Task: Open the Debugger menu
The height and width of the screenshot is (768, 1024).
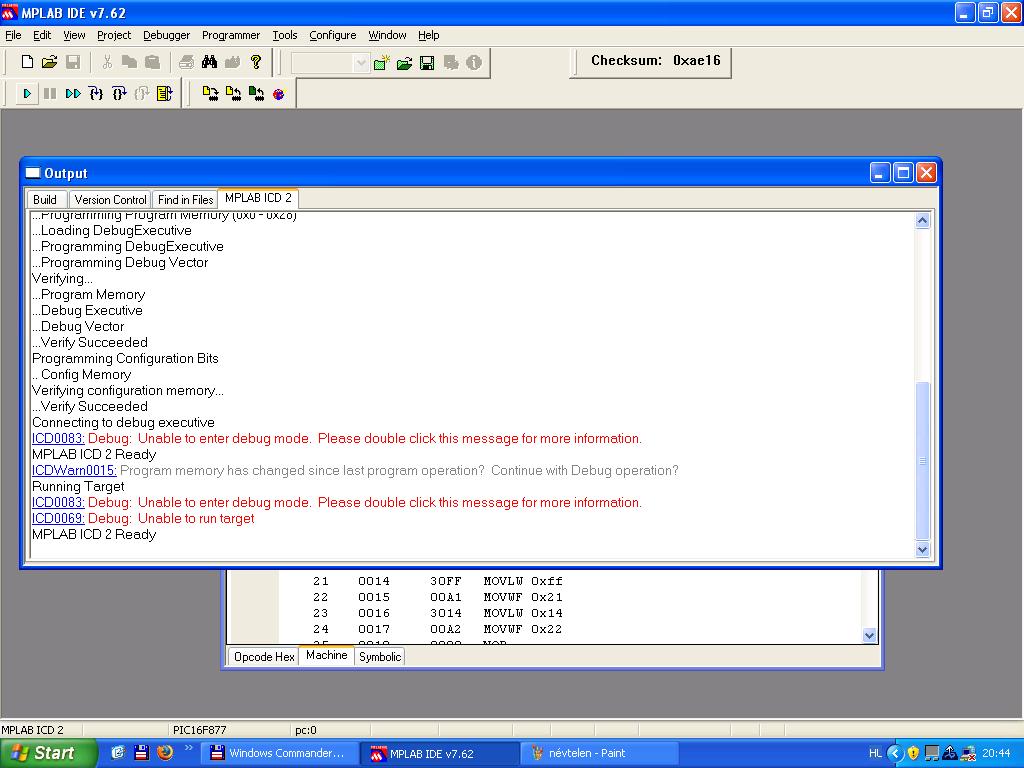Action: [167, 35]
